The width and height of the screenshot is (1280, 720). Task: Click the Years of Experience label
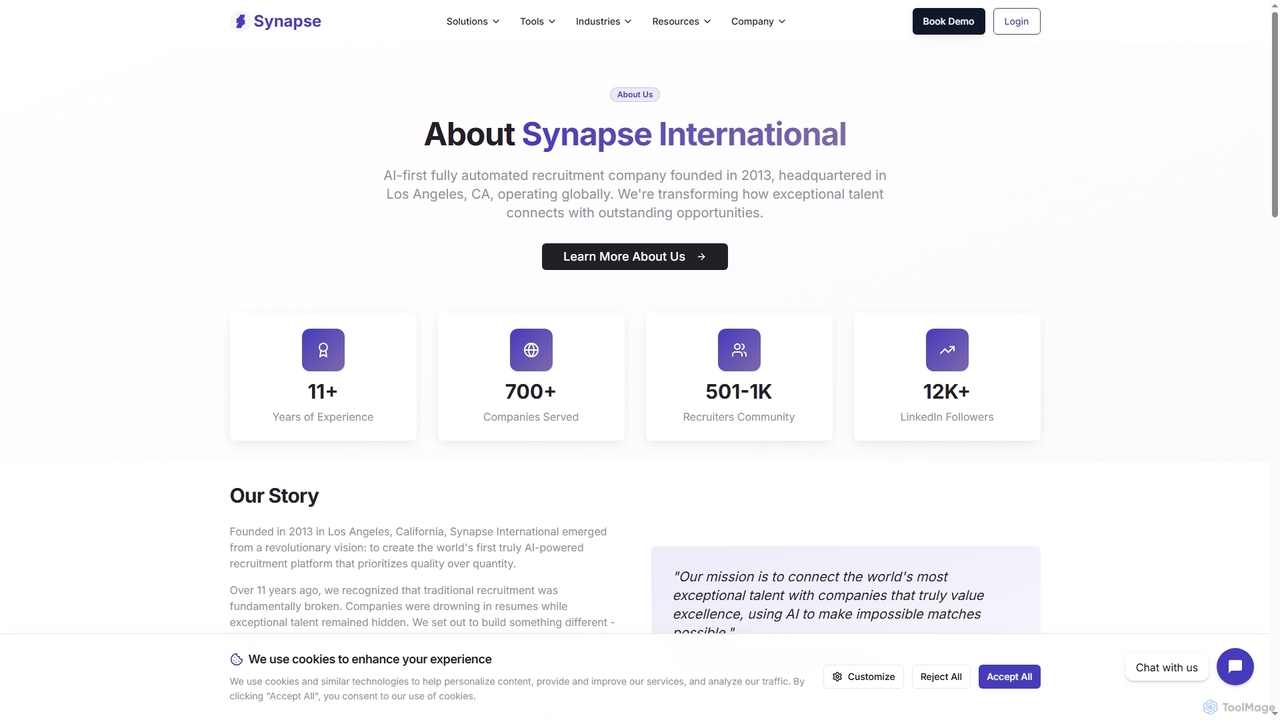pos(323,417)
